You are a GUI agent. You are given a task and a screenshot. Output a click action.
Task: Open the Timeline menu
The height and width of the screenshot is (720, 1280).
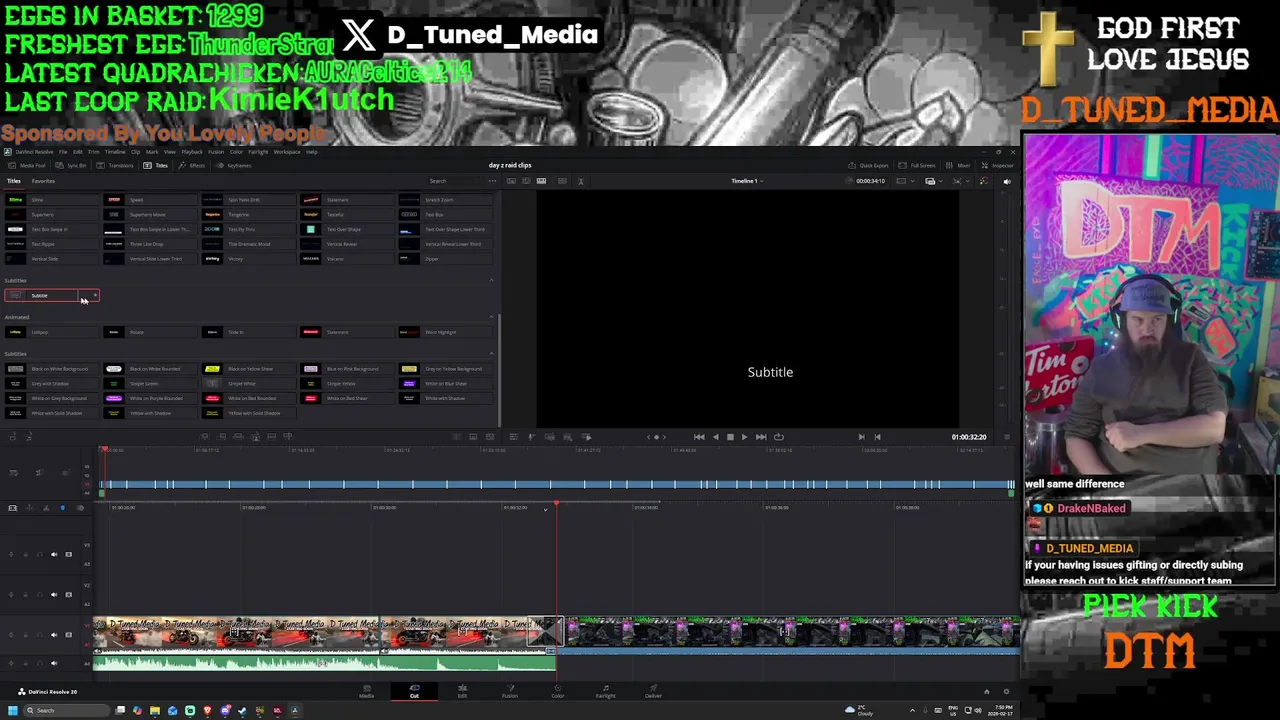(x=116, y=152)
